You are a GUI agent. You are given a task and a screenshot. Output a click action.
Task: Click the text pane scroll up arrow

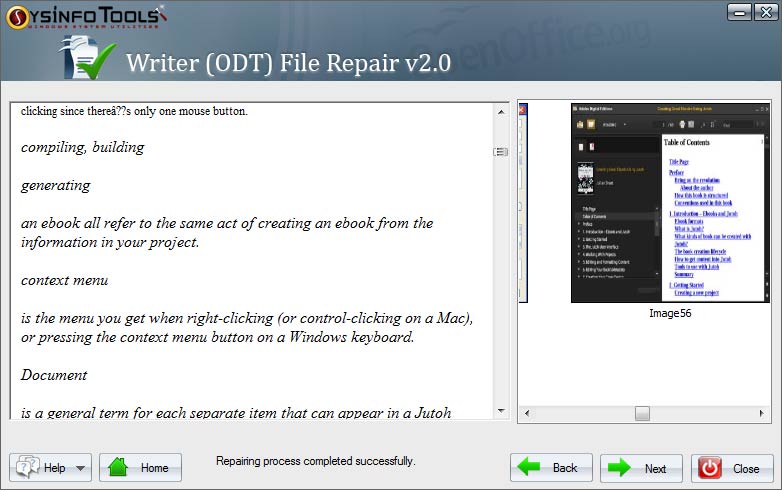pos(501,110)
